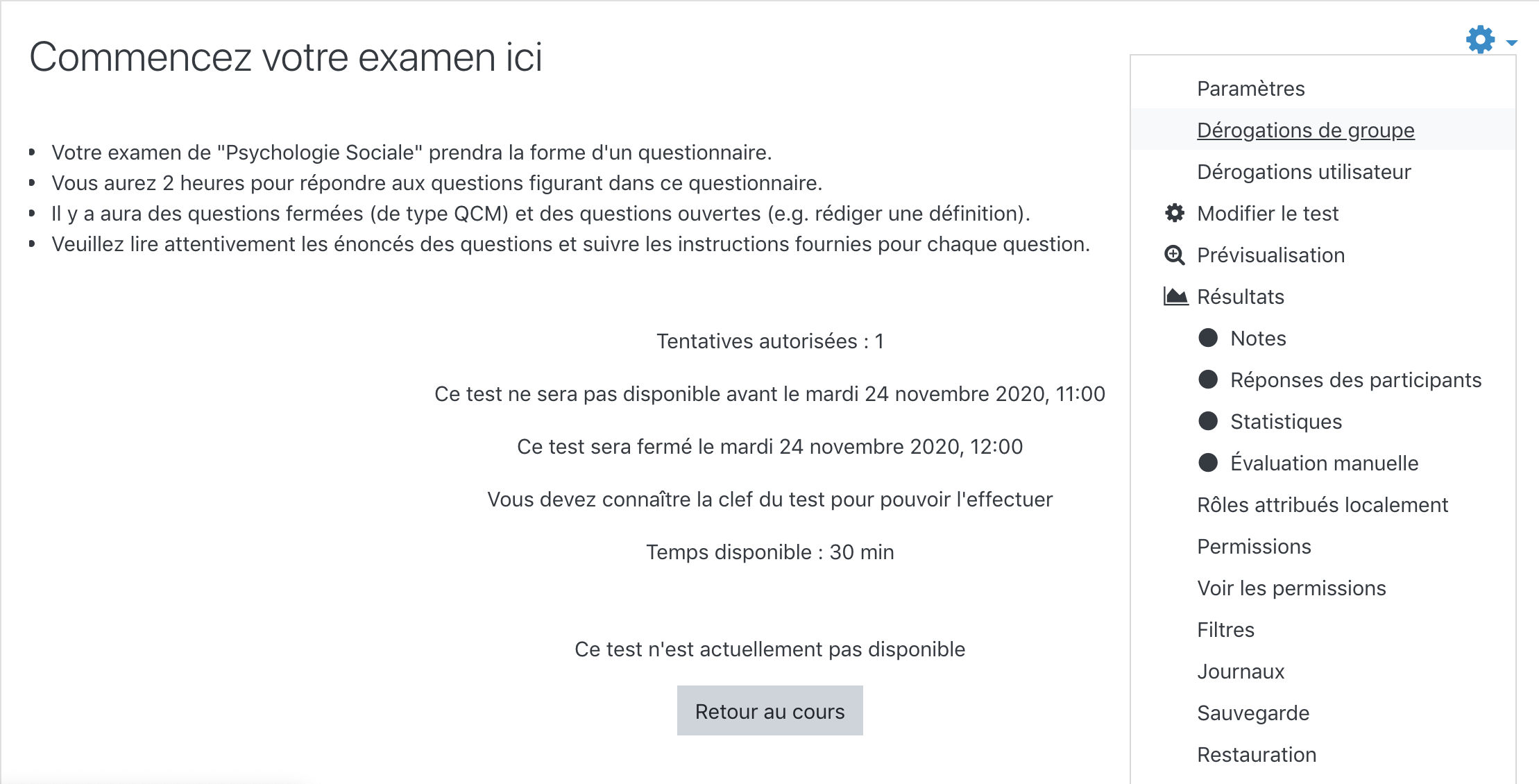Click the blue settings gear icon
Viewport: 1539px width, 784px height.
pyautogui.click(x=1479, y=40)
